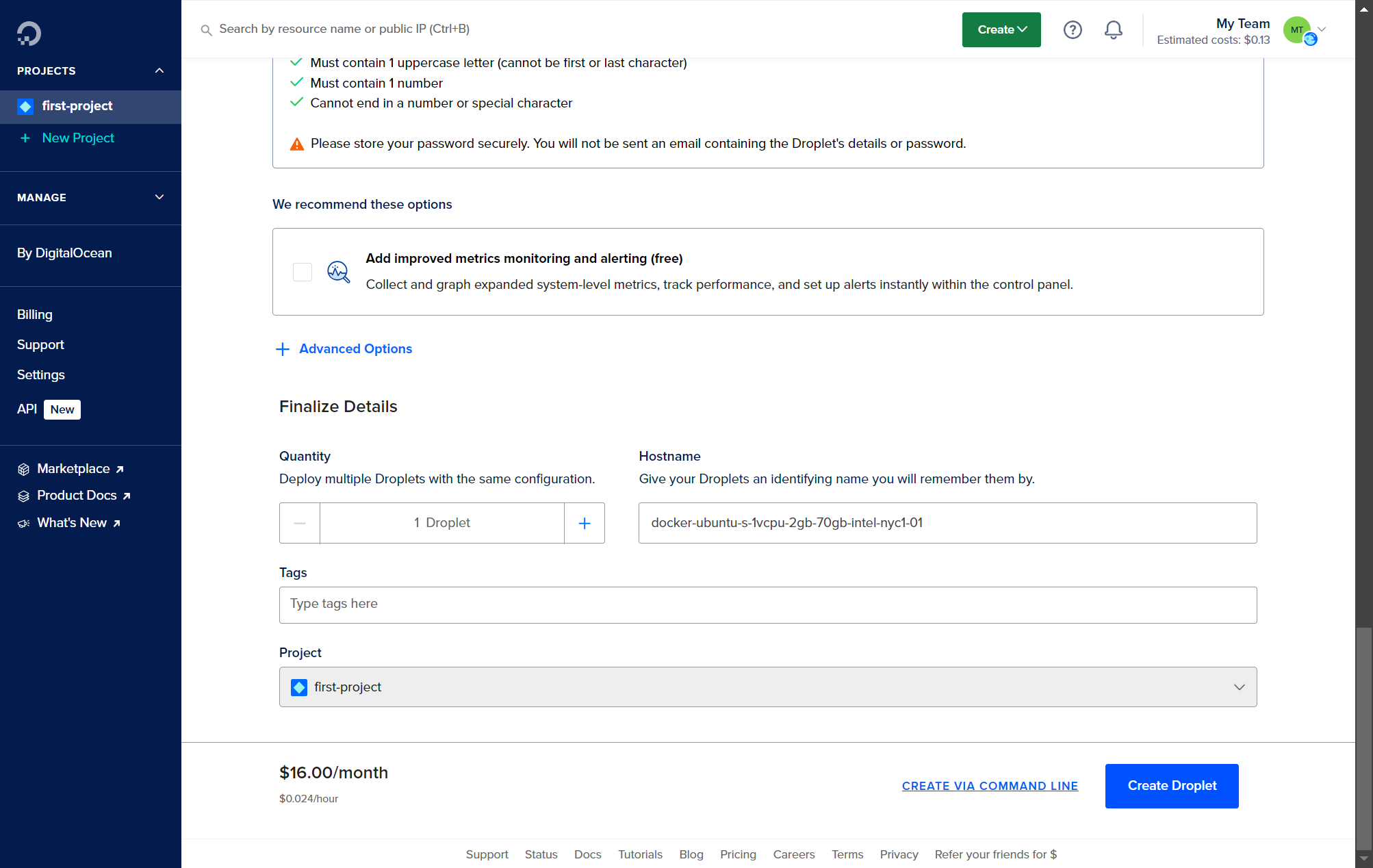Viewport: 1373px width, 868px height.
Task: Open notifications bell icon
Action: click(x=1114, y=29)
